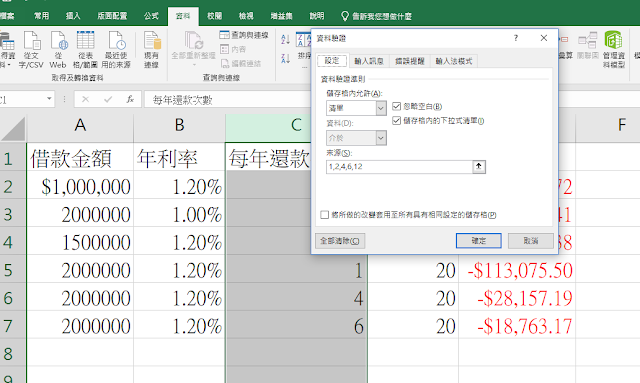Open the 儲存格內允許 dropdown list
This screenshot has width=640, height=383.
pyautogui.click(x=380, y=108)
